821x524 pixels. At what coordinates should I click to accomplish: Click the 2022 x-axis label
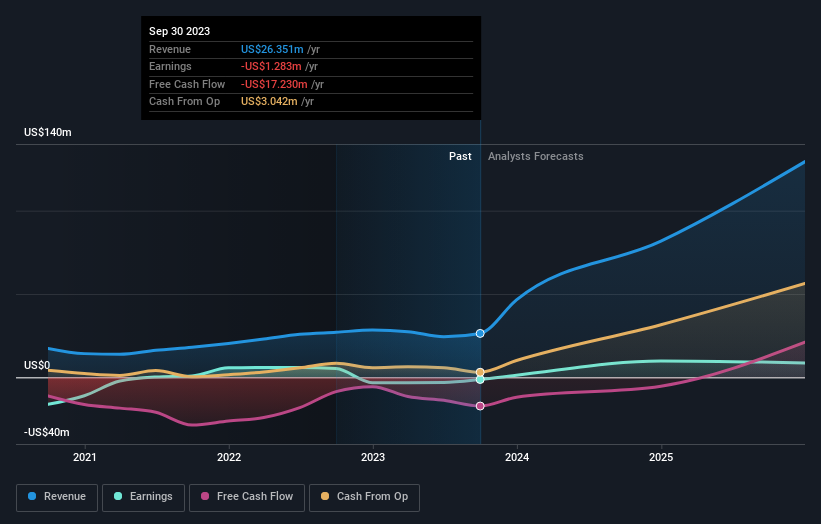pyautogui.click(x=229, y=457)
